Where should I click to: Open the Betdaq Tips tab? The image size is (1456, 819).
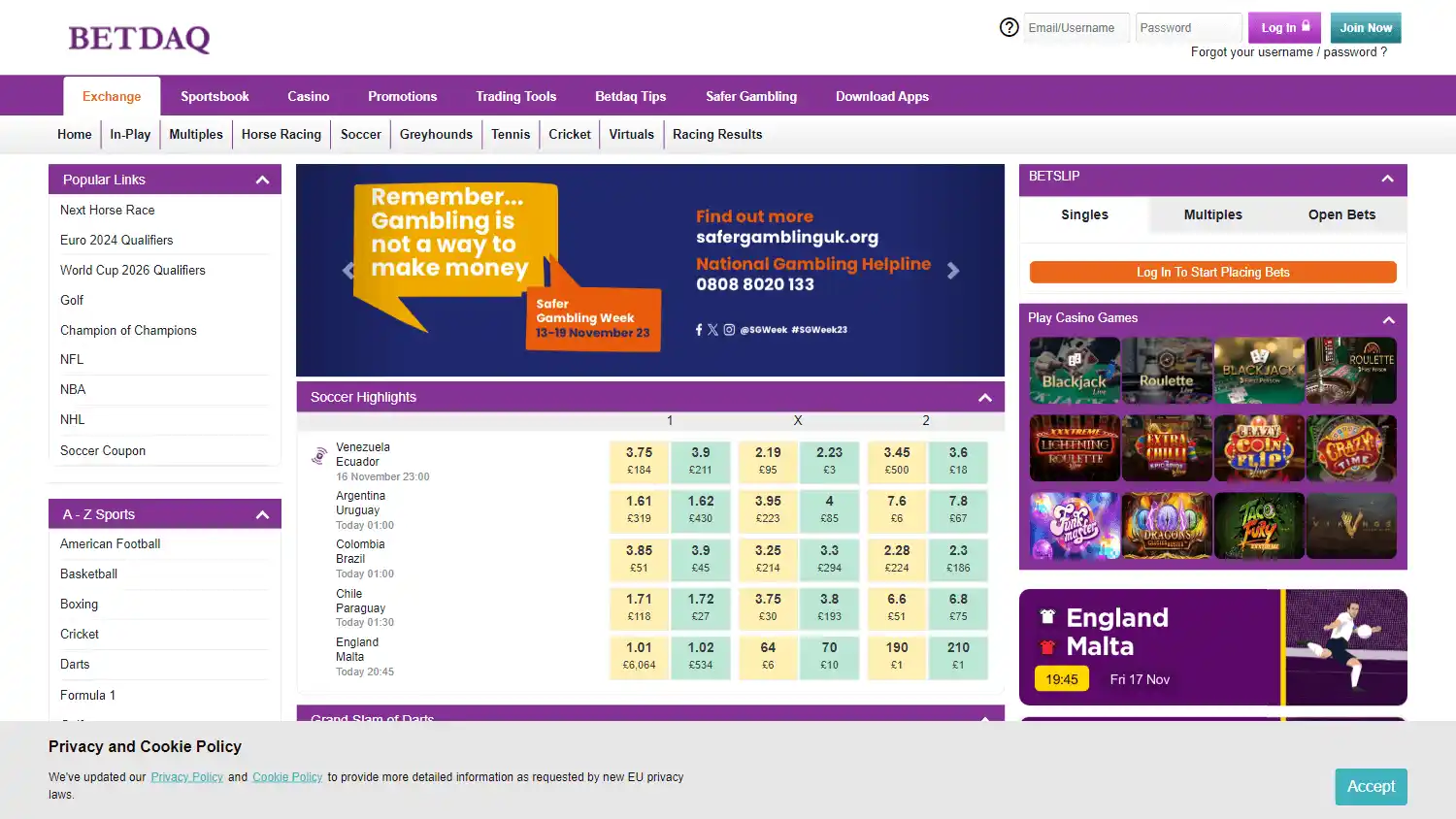[630, 96]
